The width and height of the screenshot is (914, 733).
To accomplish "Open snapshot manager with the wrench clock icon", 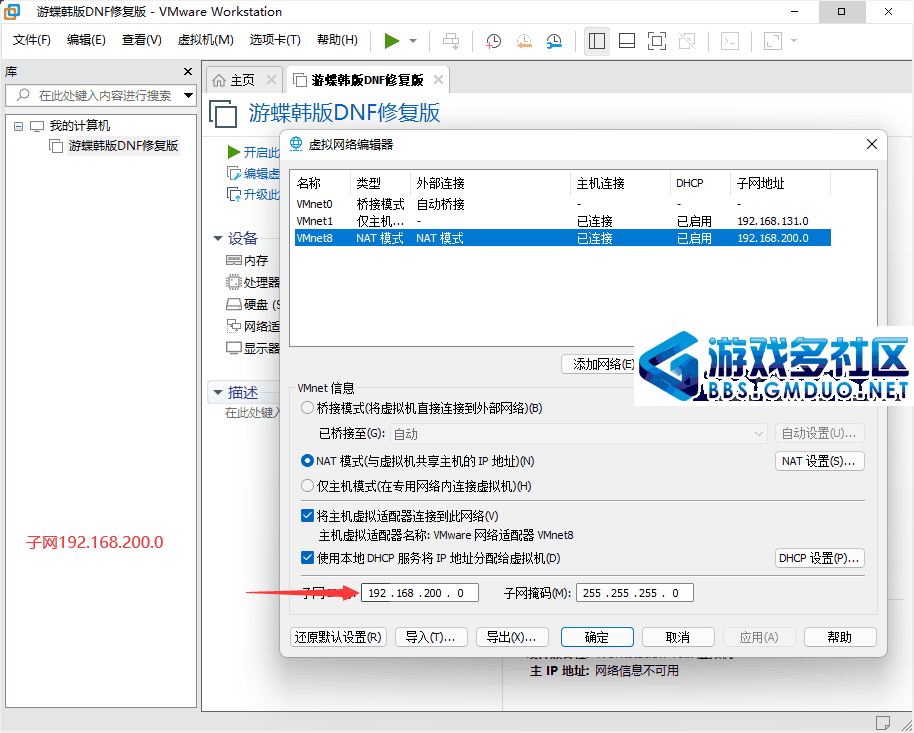I will tap(554, 41).
